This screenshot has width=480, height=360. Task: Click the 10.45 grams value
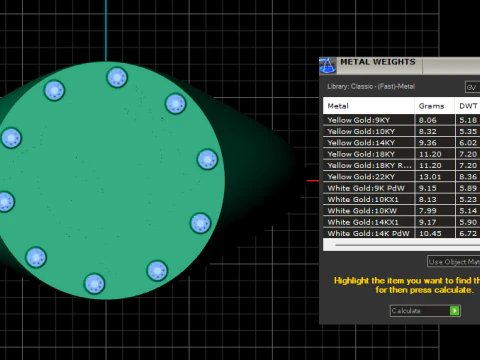430,233
